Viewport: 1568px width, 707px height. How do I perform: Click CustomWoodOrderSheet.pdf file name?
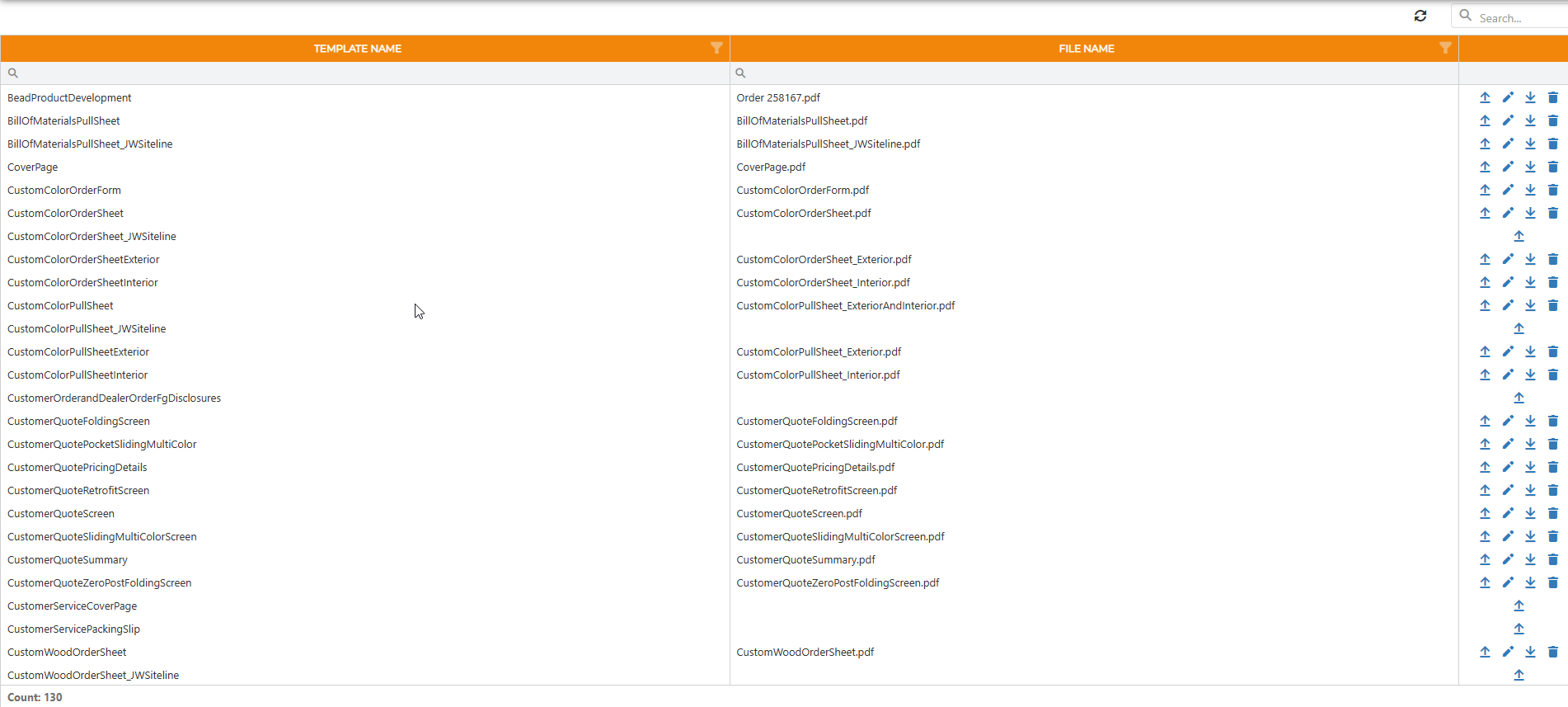point(805,653)
